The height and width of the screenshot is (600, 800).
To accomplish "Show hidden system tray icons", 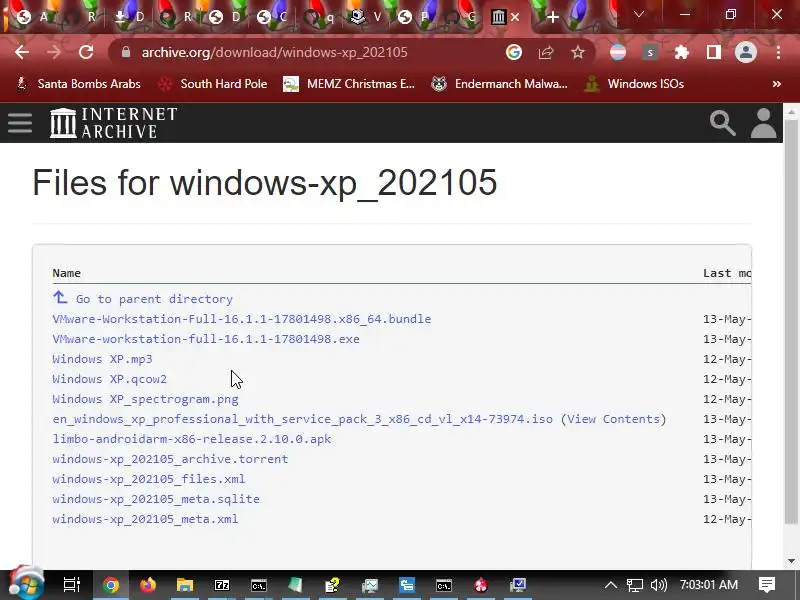I will tap(610, 585).
